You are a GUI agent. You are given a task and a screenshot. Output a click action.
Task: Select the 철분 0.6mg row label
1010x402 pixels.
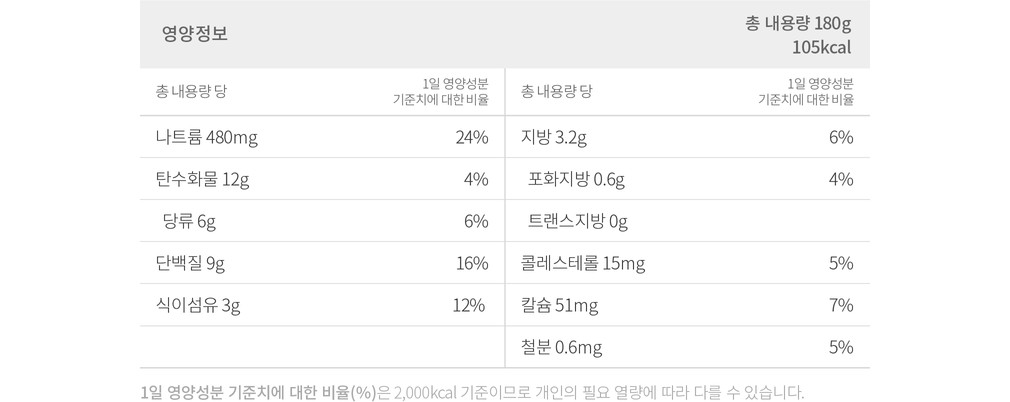pos(561,347)
